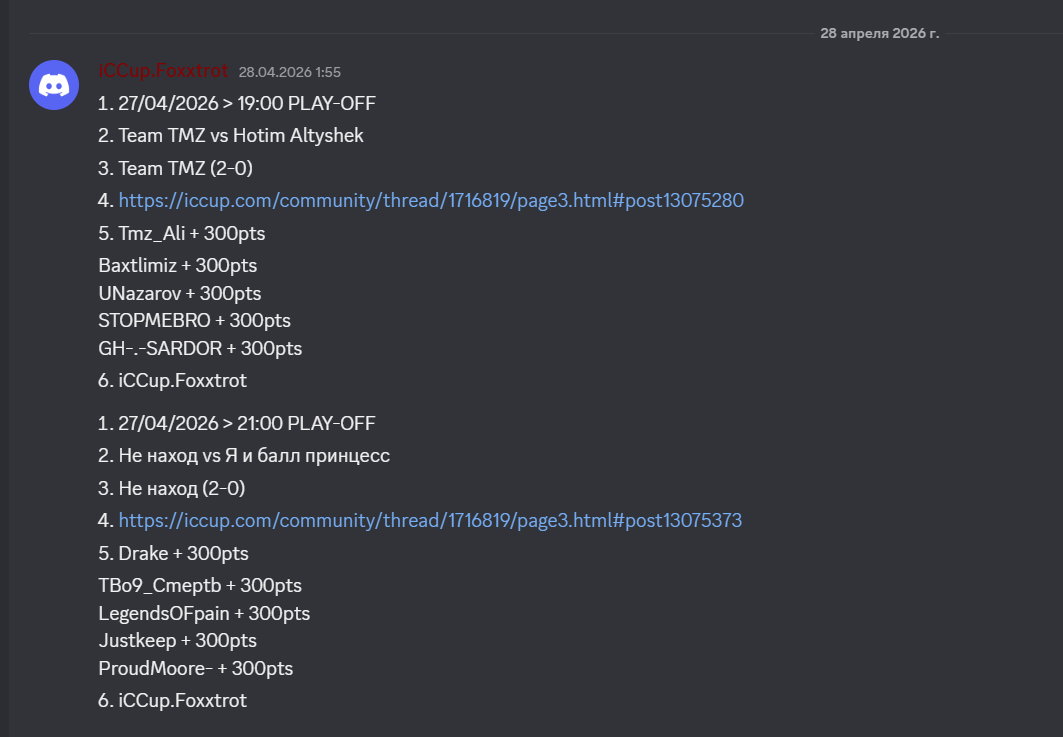Click the LegendsOFpain + 300pts entry
Image resolution: width=1063 pixels, height=737 pixels.
204,613
